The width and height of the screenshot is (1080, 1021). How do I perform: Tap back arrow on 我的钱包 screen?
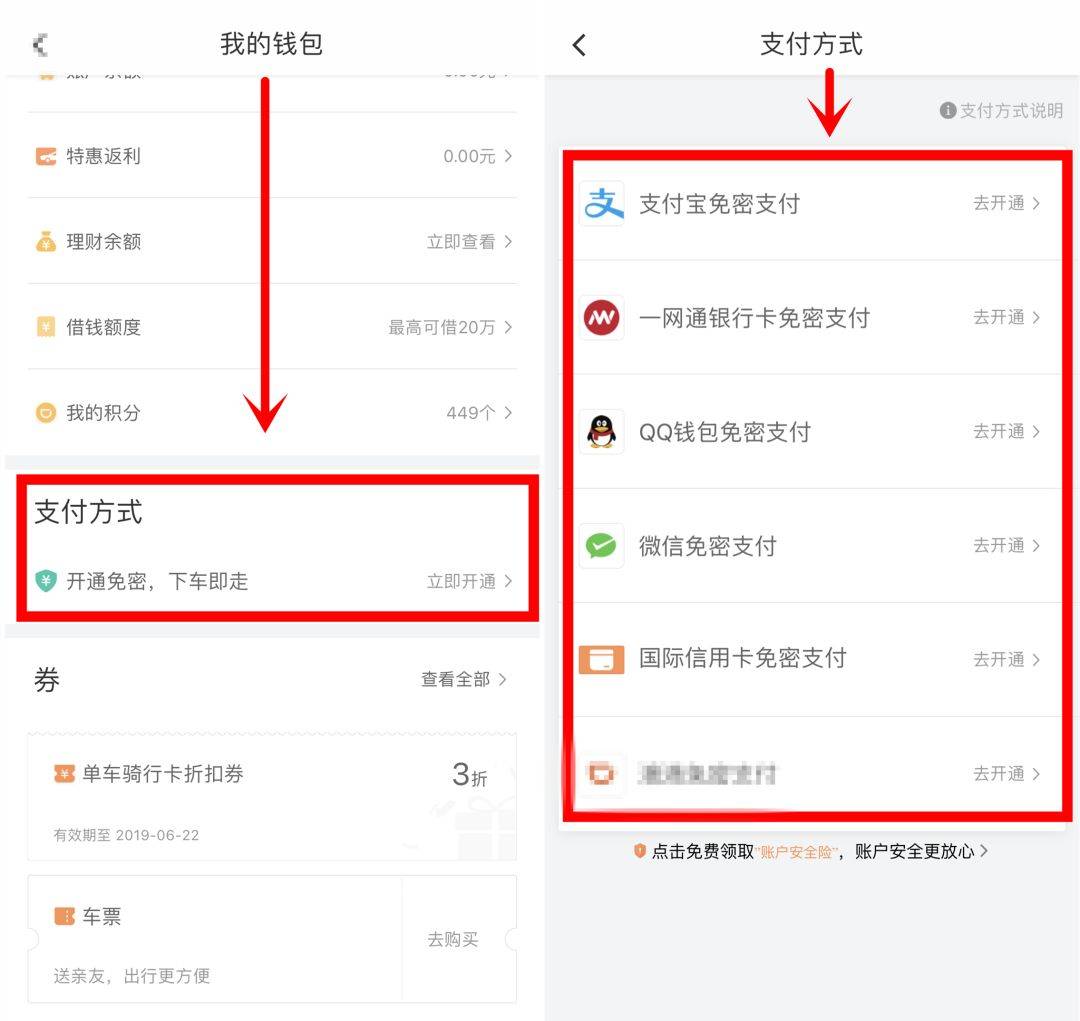(x=40, y=45)
